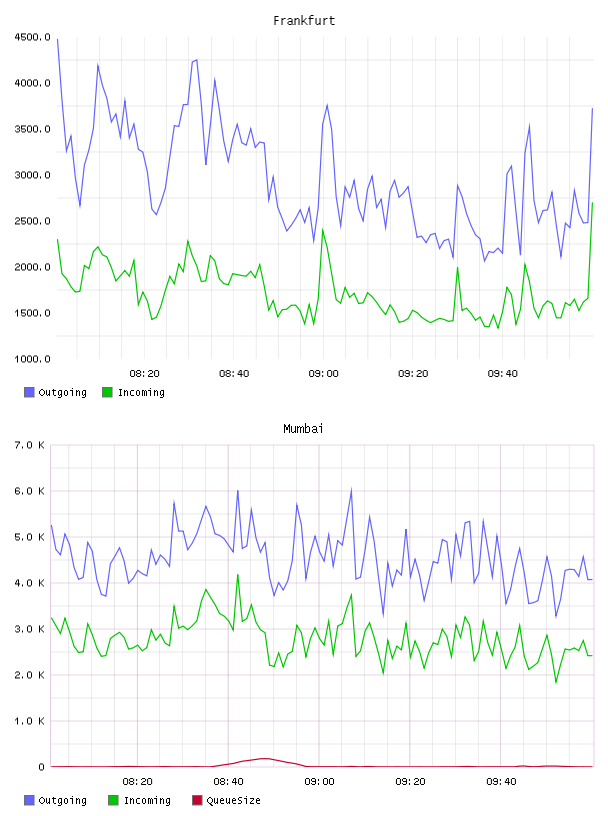Click the 4.0 K y-axis label in Mumbai chart
This screenshot has height=816, width=608.
(29, 583)
